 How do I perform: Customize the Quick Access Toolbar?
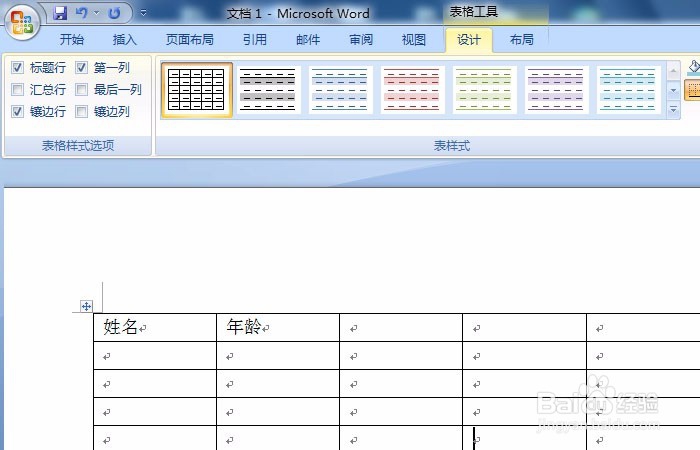(143, 13)
